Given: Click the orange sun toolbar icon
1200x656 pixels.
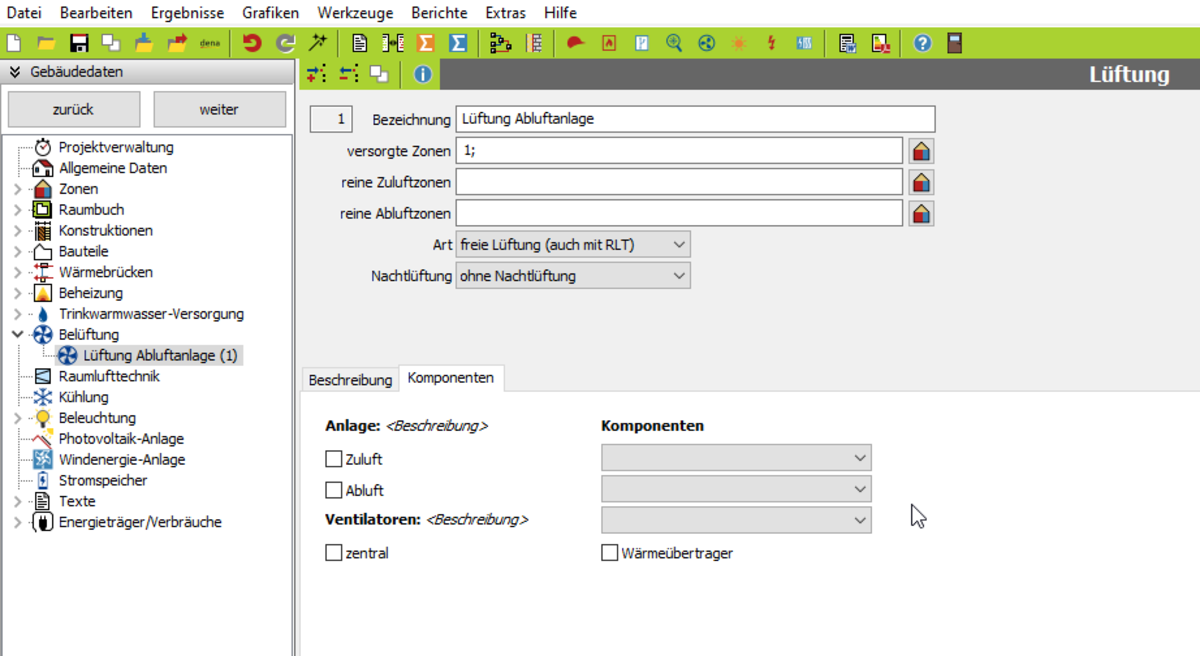Looking at the screenshot, I should click(x=739, y=43).
